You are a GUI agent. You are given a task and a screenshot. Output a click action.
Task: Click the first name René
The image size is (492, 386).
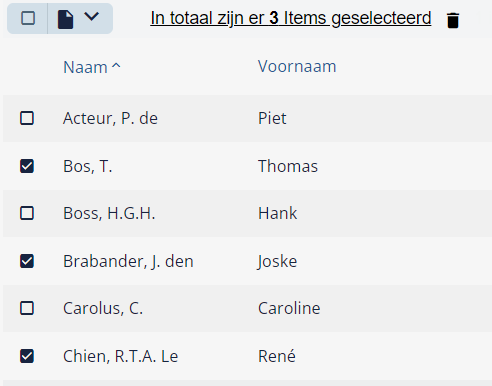(277, 356)
